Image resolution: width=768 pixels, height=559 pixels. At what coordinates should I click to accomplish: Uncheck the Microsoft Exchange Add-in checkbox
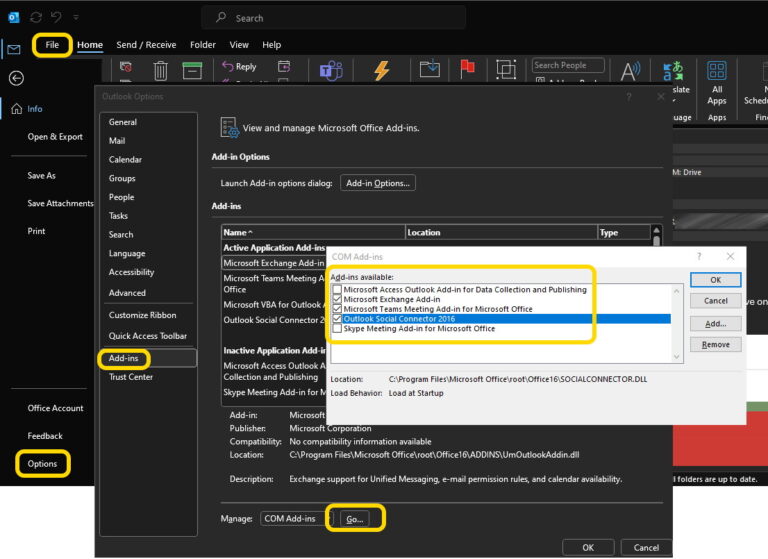coord(337,299)
